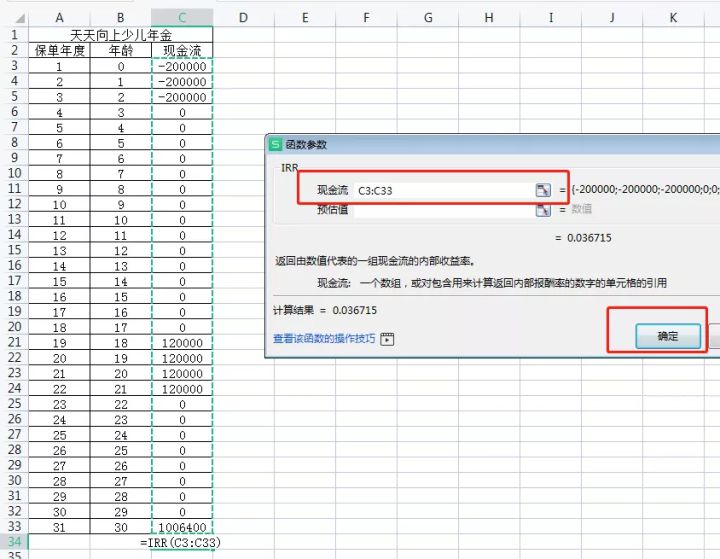Select row 1 header
Screen dimensions: 720x559
(x=14, y=34)
